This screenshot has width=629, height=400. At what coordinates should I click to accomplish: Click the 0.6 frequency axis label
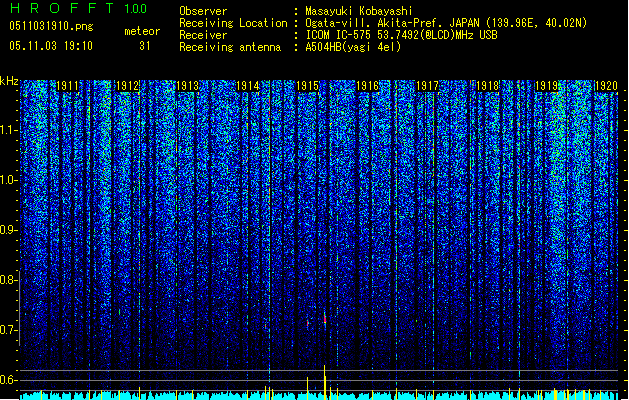(x=8, y=380)
